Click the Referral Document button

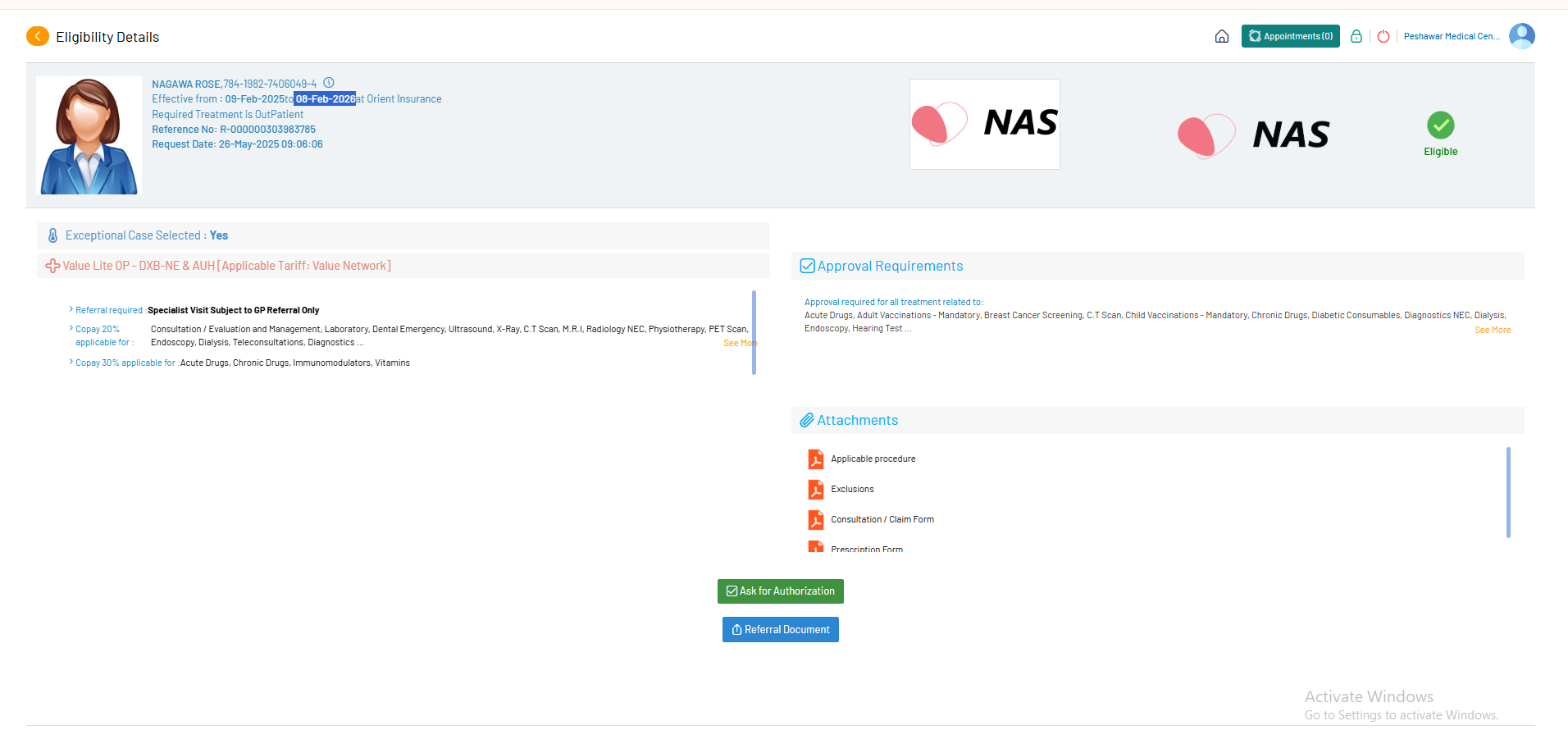(x=780, y=630)
